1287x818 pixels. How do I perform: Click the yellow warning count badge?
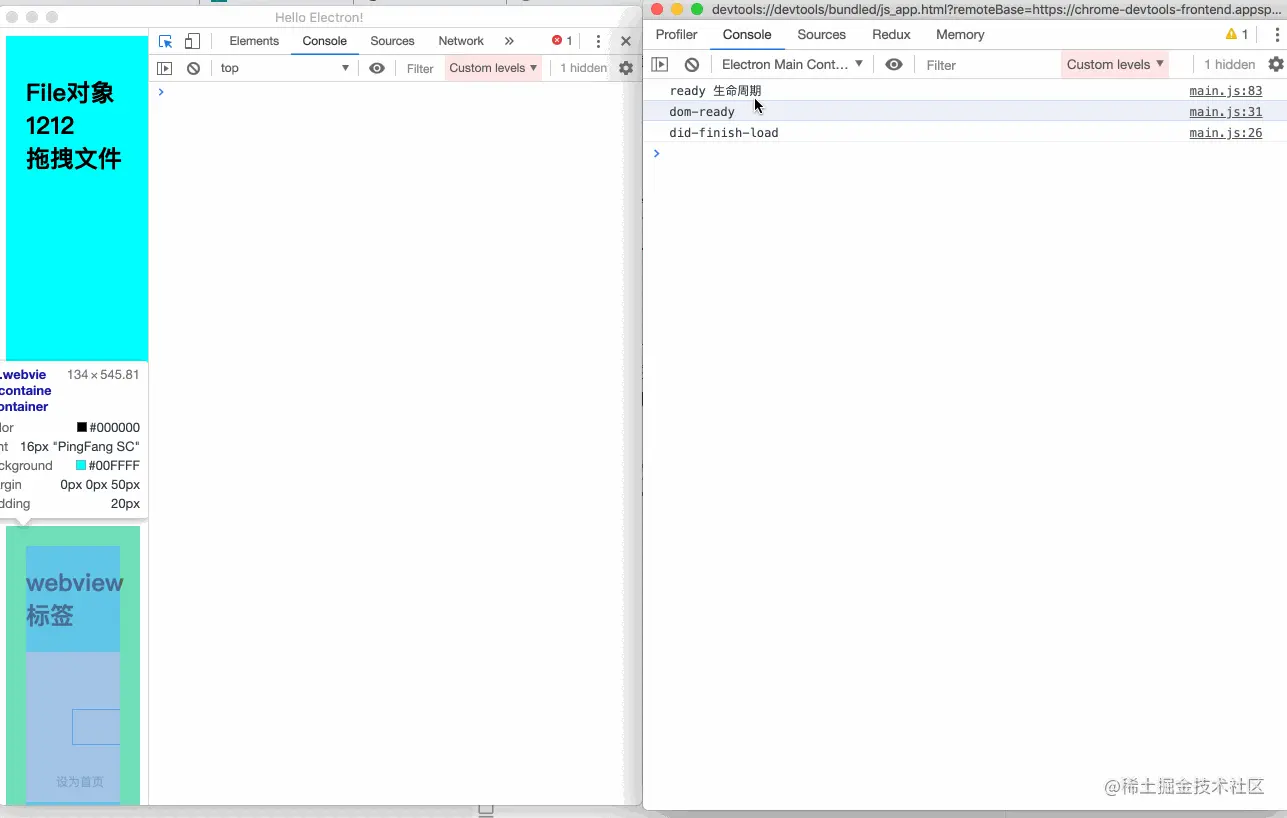coord(1237,34)
